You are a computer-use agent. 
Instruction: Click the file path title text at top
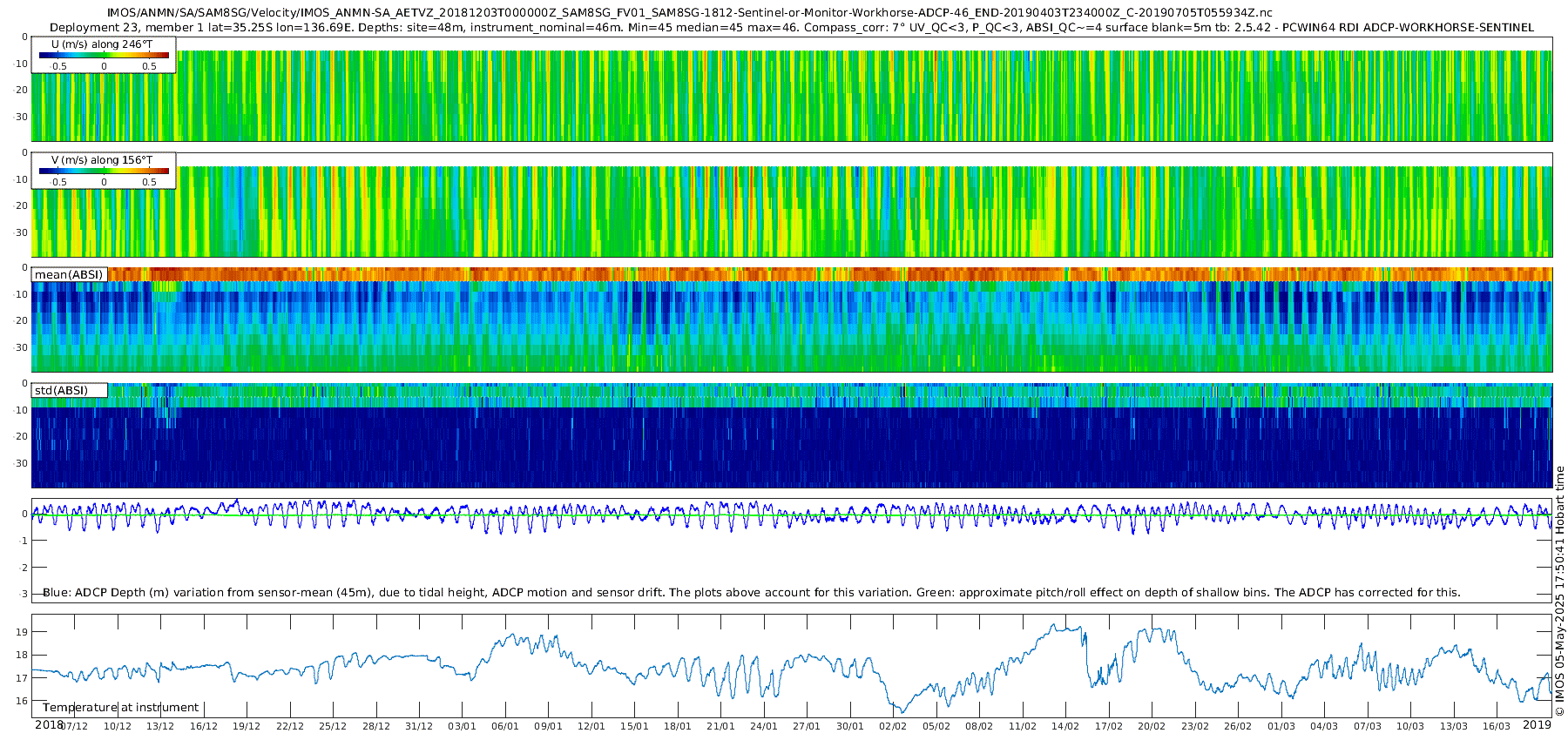(689, 13)
